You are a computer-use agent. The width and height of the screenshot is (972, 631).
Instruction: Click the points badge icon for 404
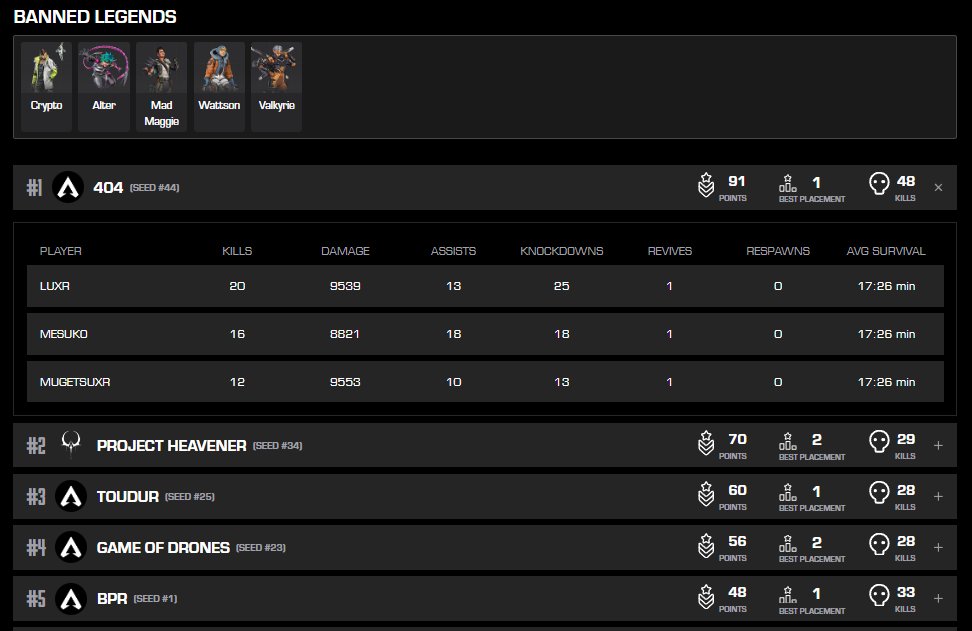coord(706,185)
